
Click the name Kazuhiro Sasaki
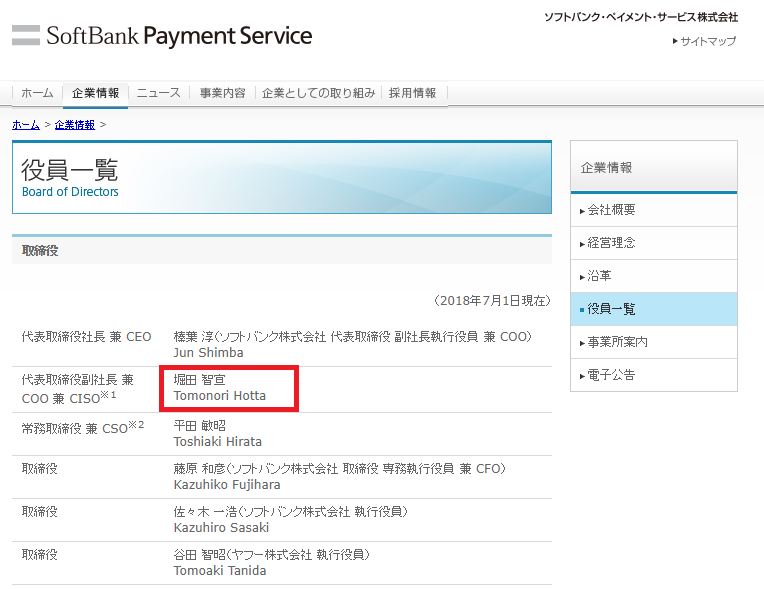(221, 528)
